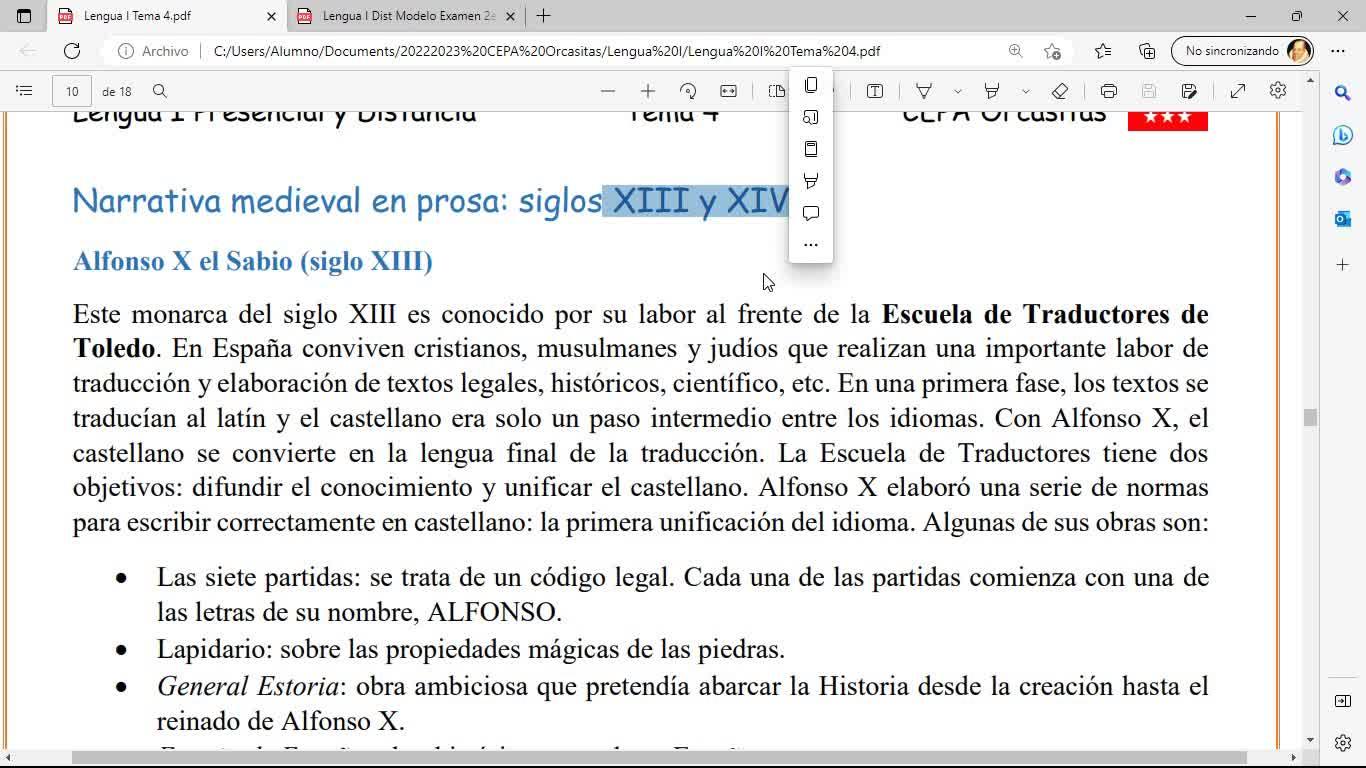1366x768 pixels.
Task: Toggle the sidebar hide button
Action: [x=1343, y=701]
